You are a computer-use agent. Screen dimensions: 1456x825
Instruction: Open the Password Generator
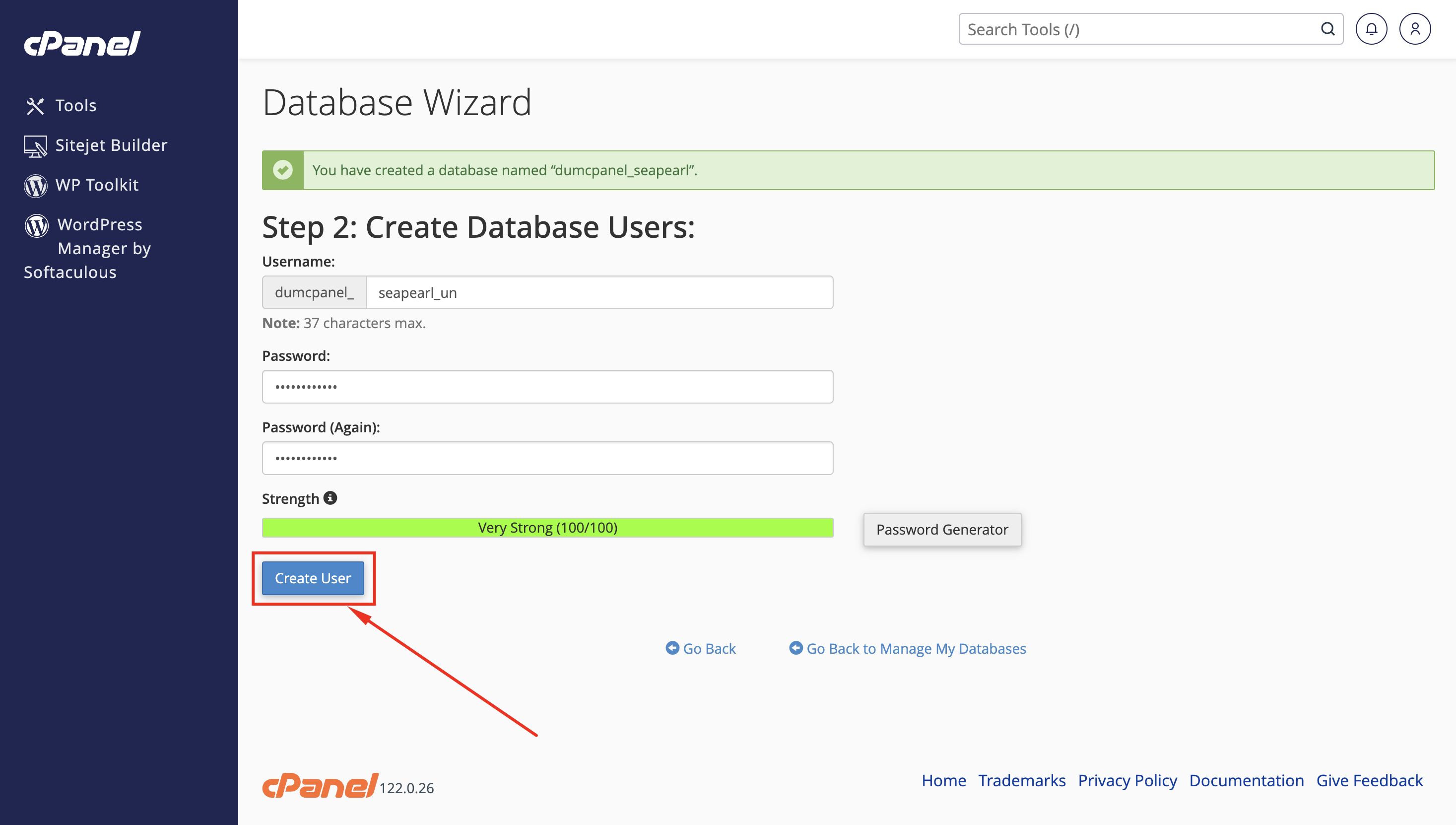click(x=942, y=529)
